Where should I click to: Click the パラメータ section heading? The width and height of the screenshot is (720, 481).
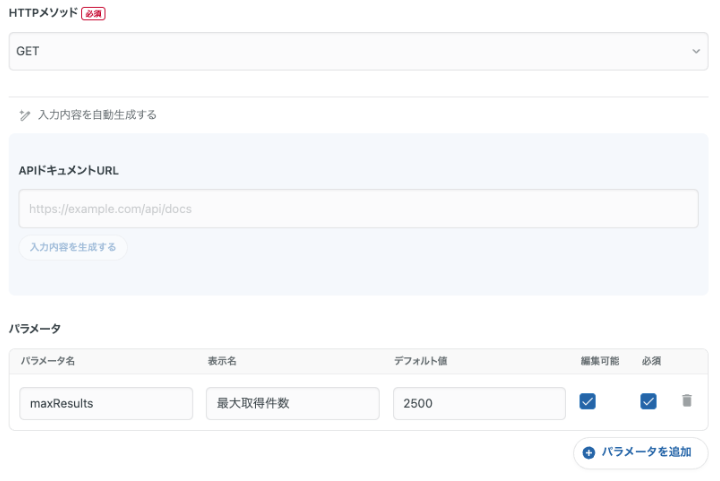pyautogui.click(x=35, y=328)
